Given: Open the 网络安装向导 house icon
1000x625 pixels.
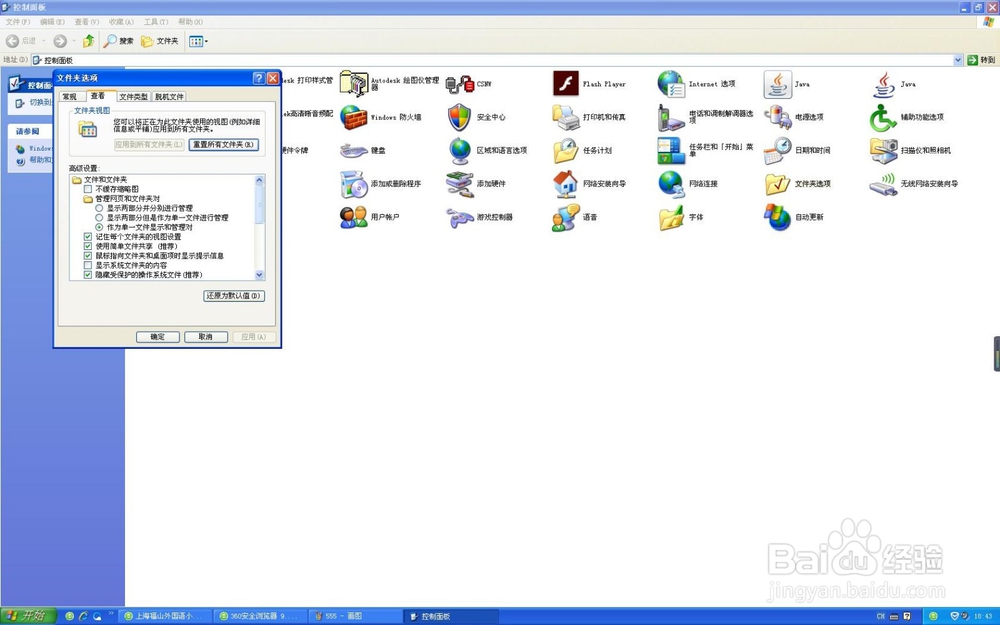Looking at the screenshot, I should (x=566, y=184).
